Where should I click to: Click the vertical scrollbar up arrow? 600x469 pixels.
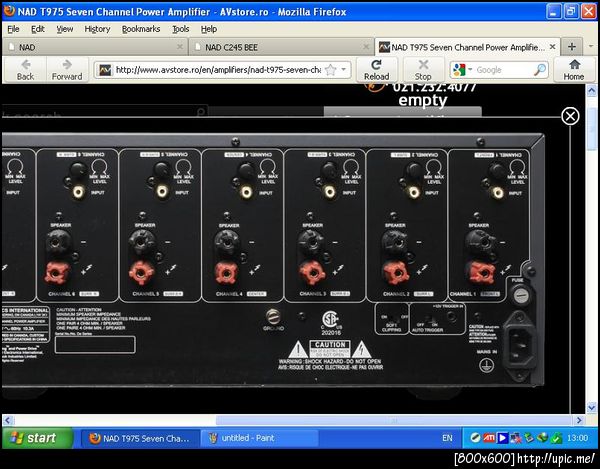tap(591, 91)
